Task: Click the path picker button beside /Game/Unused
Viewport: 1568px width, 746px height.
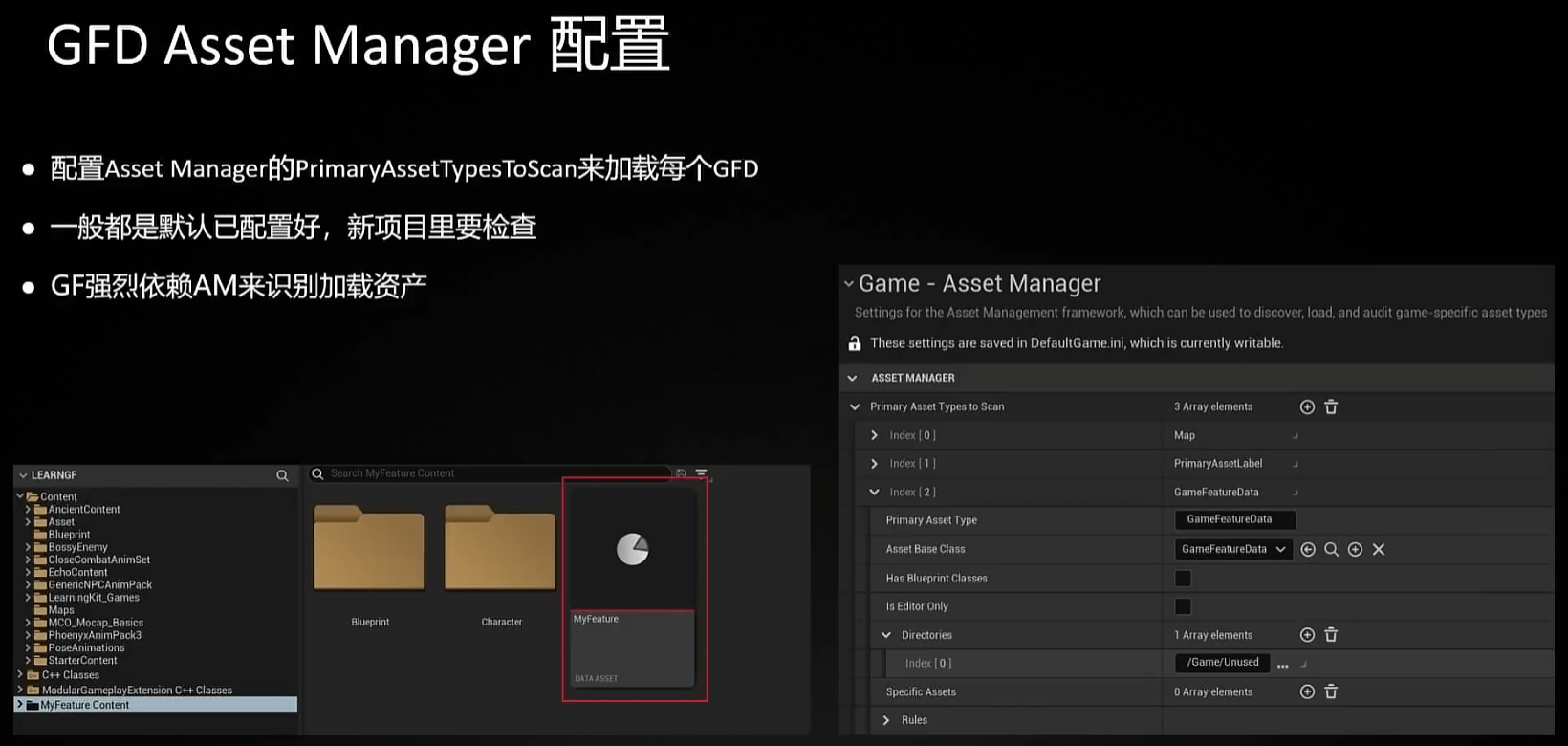Action: (1283, 664)
